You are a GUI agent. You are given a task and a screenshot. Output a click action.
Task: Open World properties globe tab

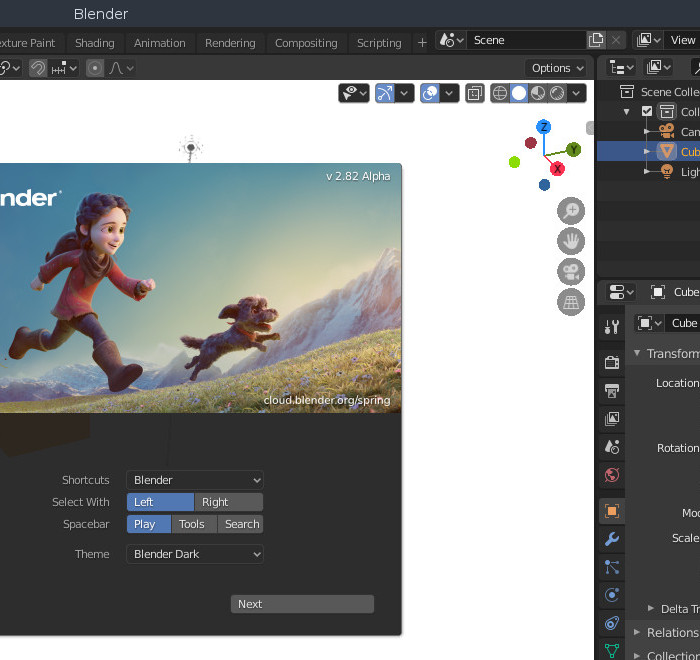coord(612,475)
